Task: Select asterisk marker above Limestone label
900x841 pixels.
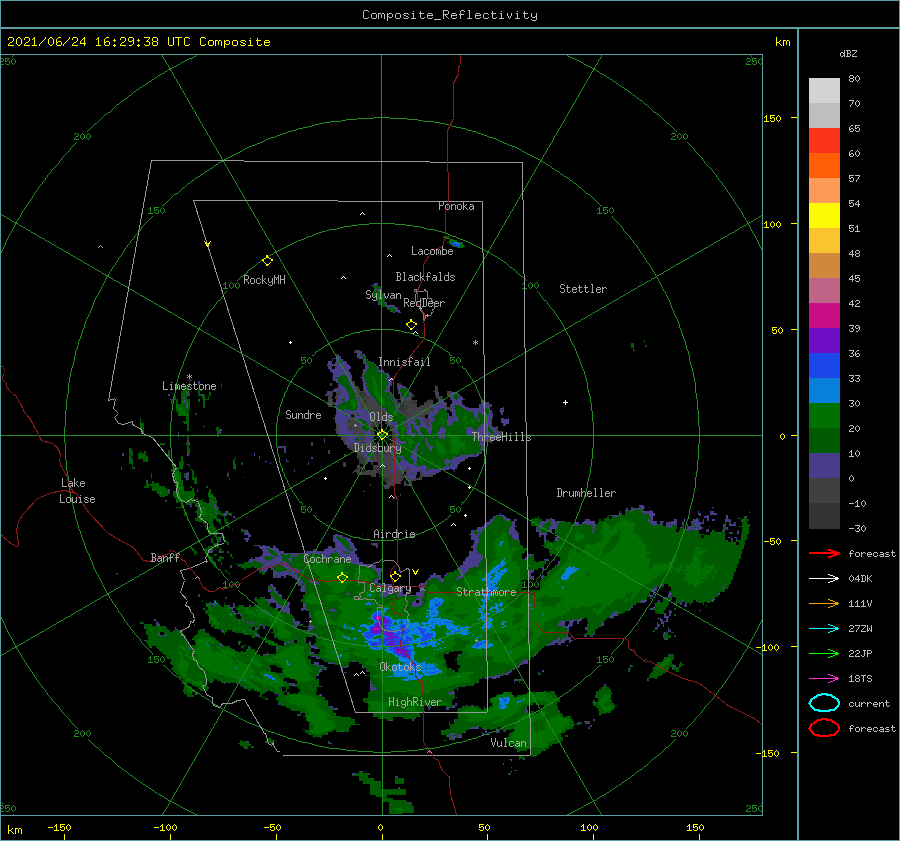Action: point(189,377)
